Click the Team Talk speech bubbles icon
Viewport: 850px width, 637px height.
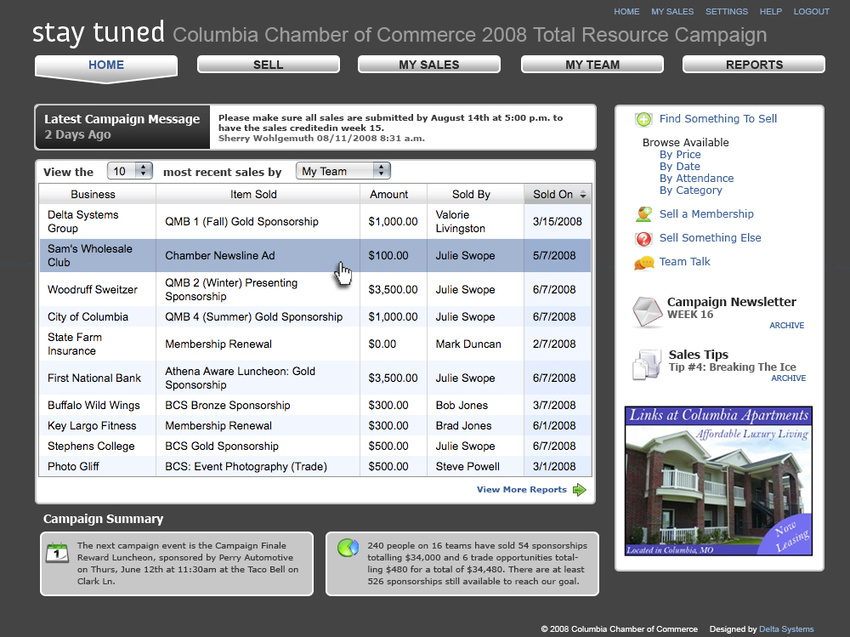click(643, 263)
